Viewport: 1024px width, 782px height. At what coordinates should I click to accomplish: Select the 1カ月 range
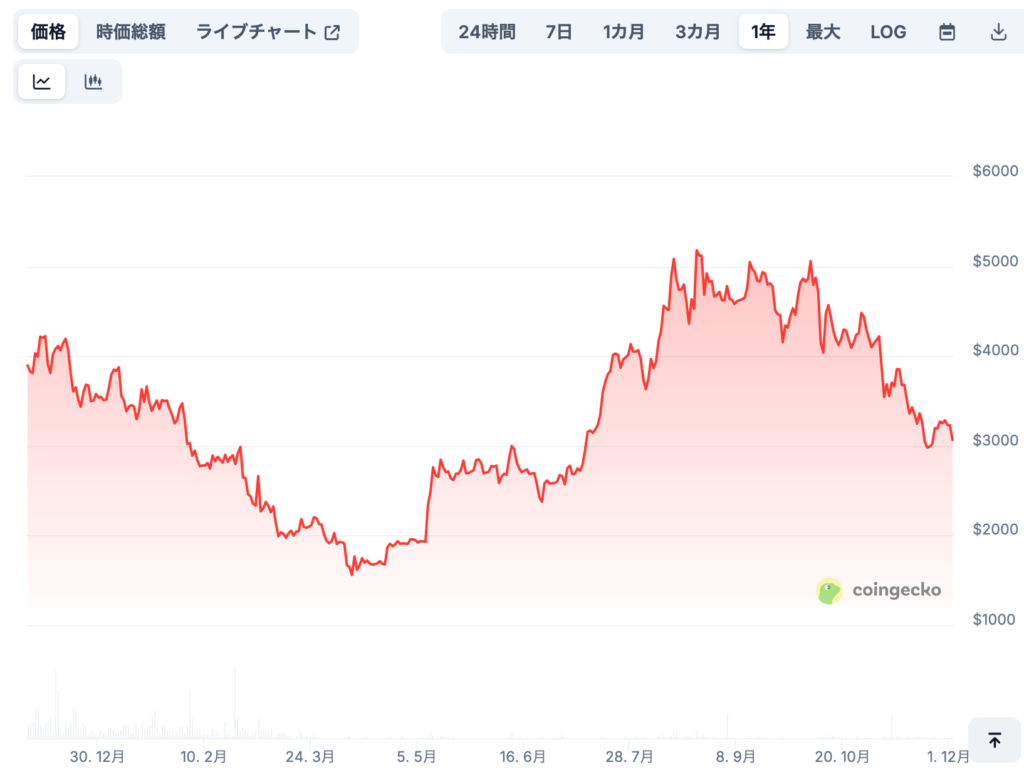(623, 31)
